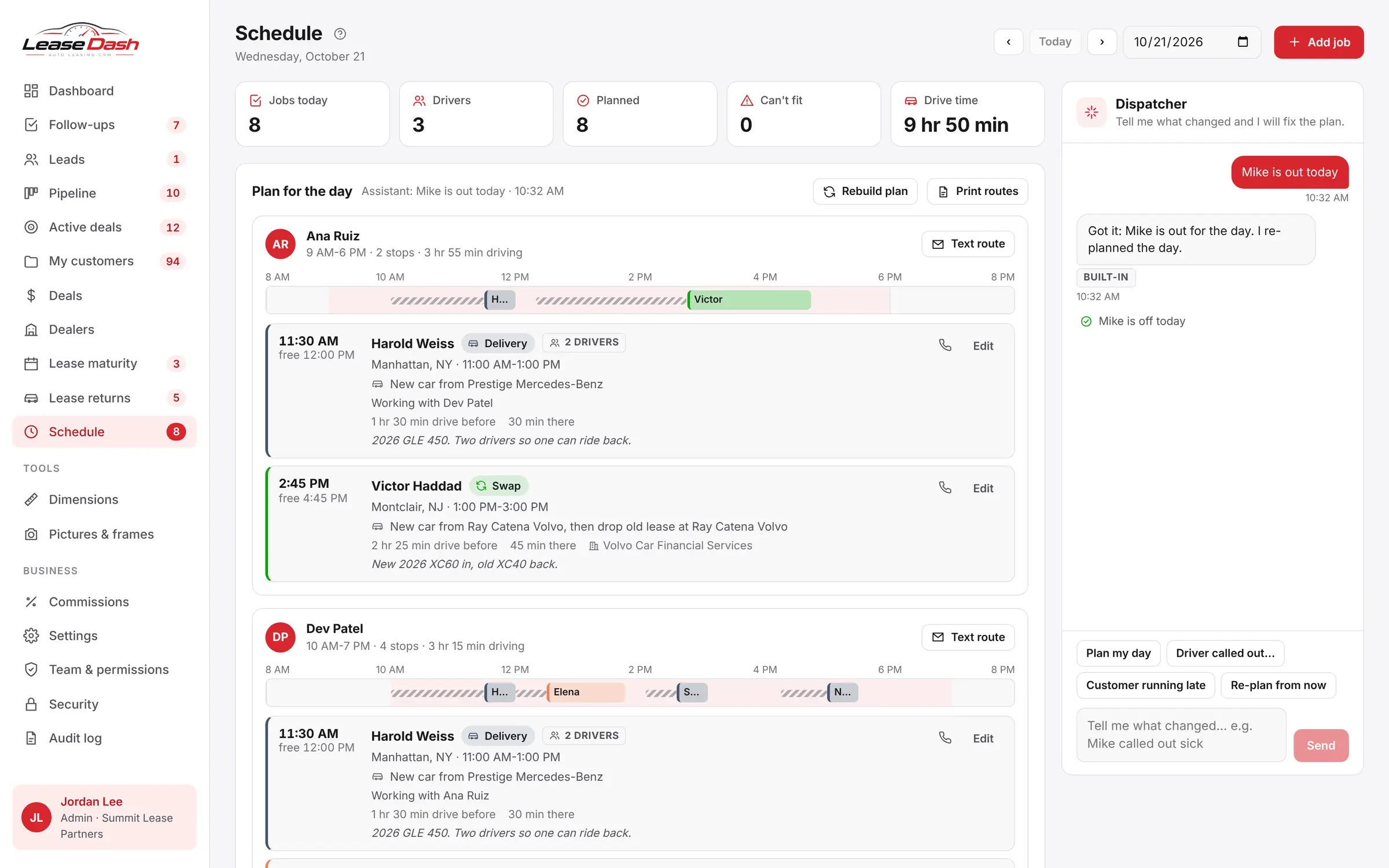
Task: Open Jordan Lee user profile card
Action: (x=105, y=817)
